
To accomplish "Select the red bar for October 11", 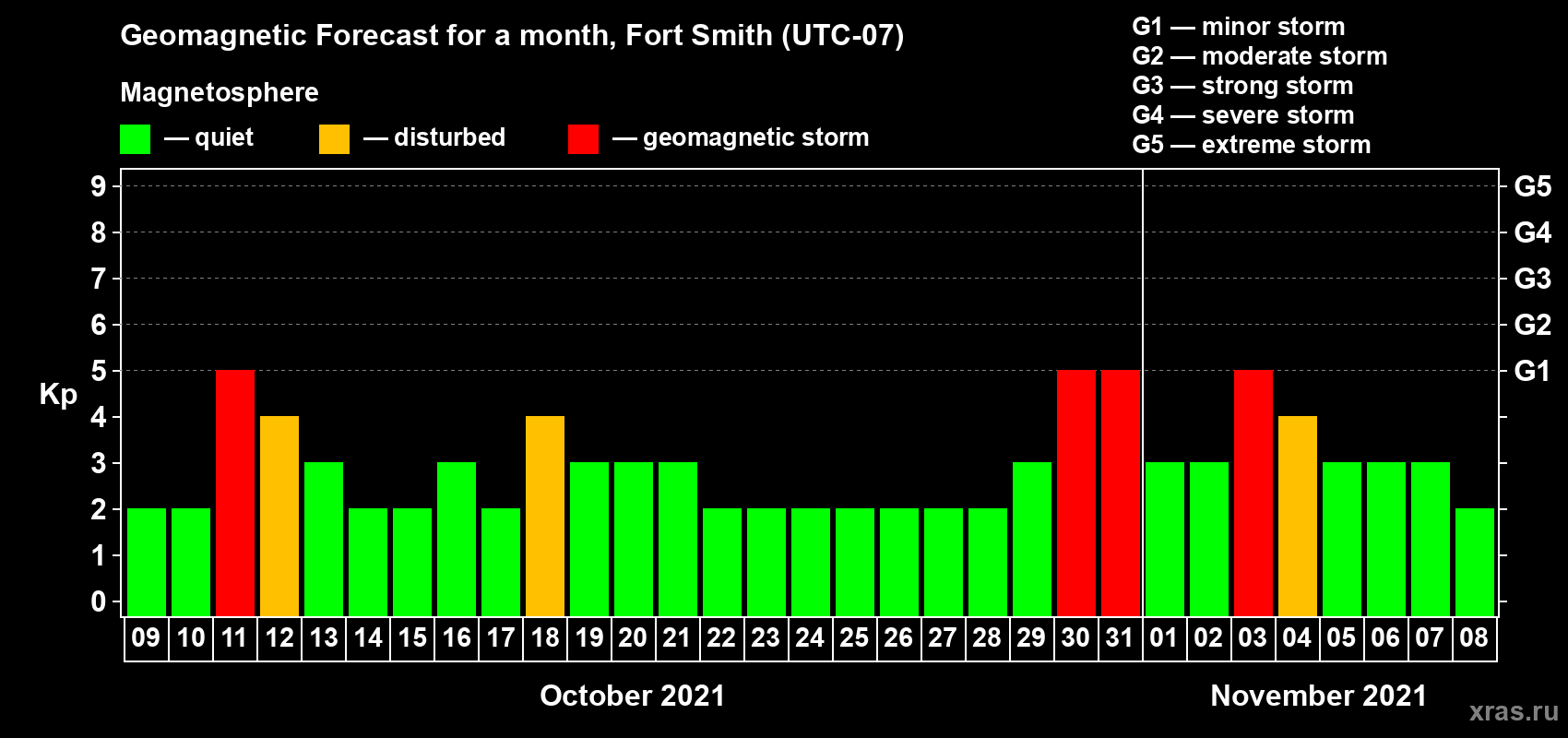I will (235, 494).
